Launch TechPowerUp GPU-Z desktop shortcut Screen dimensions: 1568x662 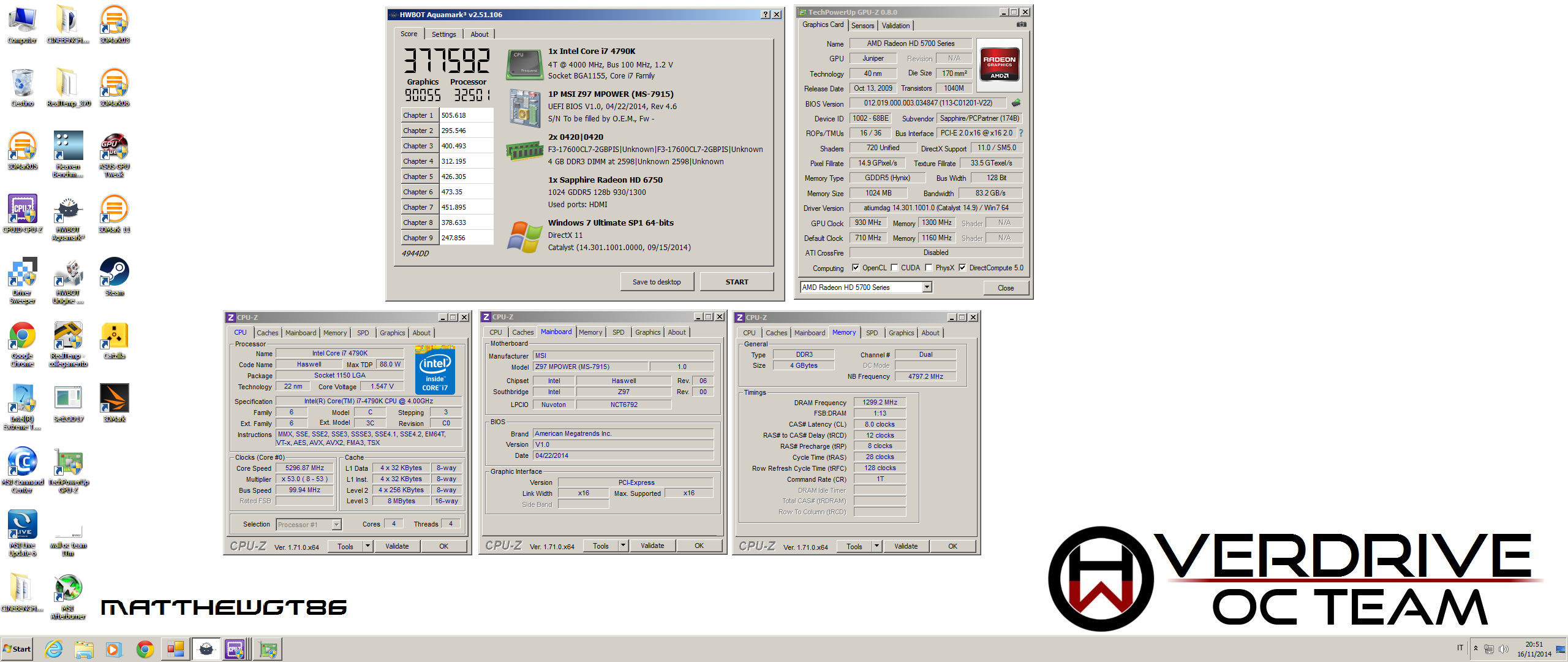pyautogui.click(x=68, y=470)
